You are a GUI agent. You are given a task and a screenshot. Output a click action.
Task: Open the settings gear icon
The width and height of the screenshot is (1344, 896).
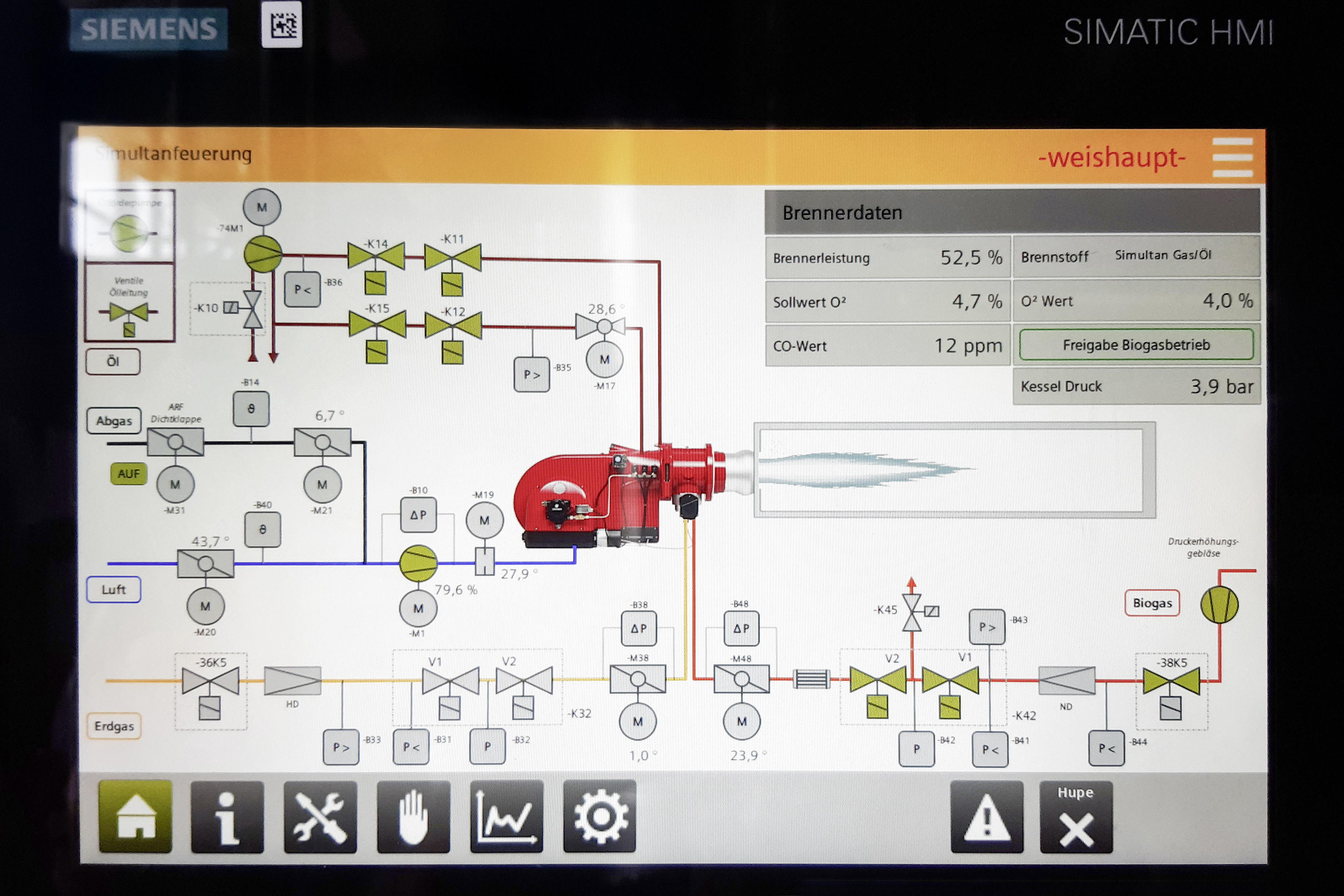click(599, 817)
